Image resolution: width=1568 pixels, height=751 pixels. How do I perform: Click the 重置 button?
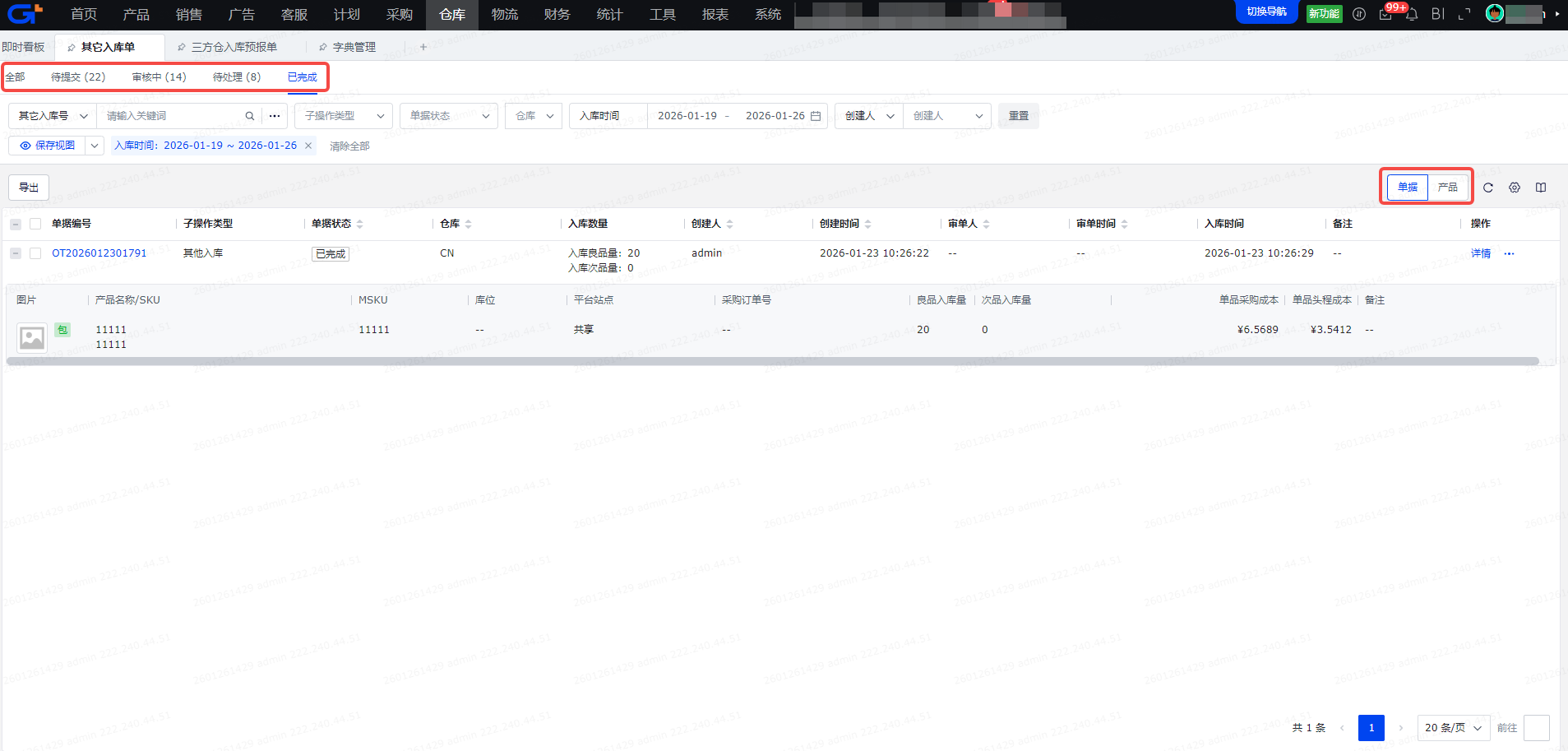coord(1019,116)
